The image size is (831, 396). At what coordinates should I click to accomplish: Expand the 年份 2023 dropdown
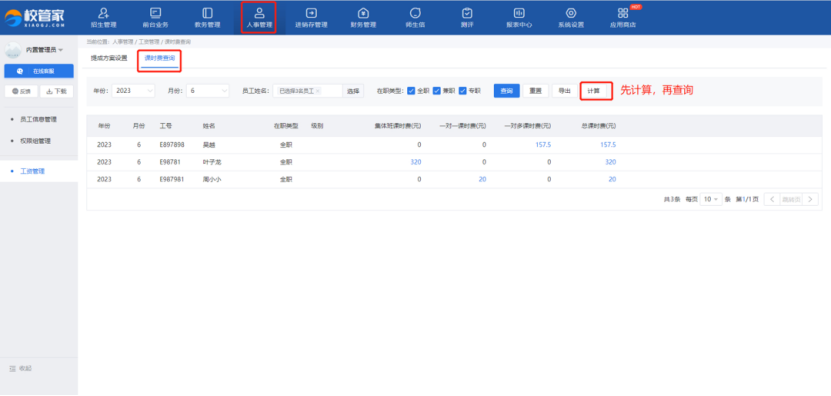(133, 91)
